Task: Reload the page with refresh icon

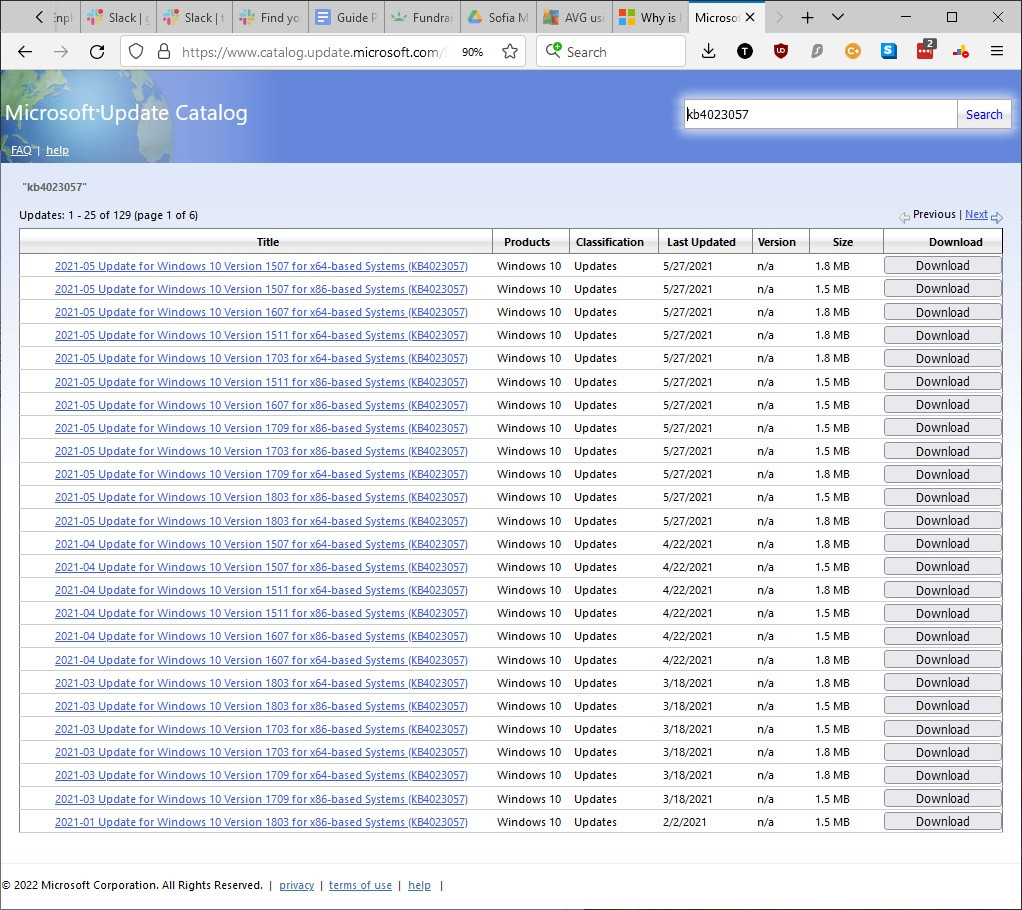Action: 97,51
